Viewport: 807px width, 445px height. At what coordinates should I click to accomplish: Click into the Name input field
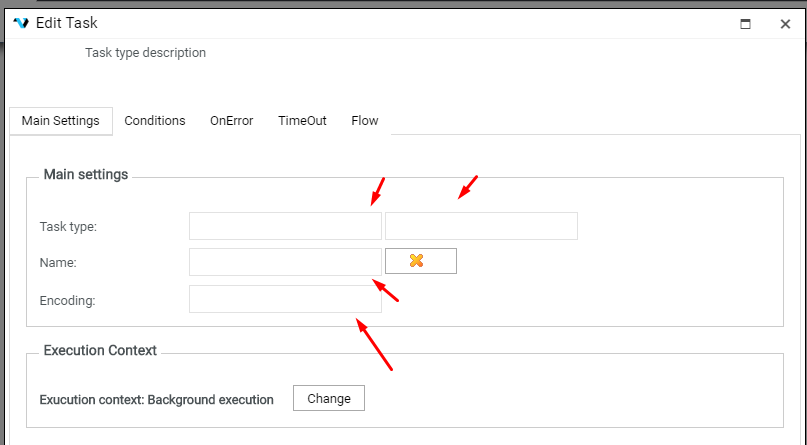(x=285, y=262)
